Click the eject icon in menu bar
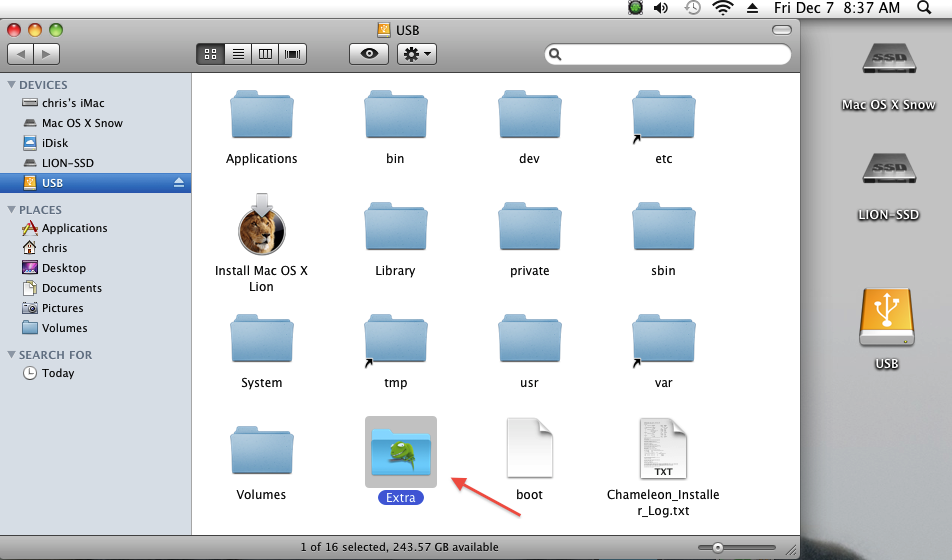The height and width of the screenshot is (560, 952). pos(752,8)
